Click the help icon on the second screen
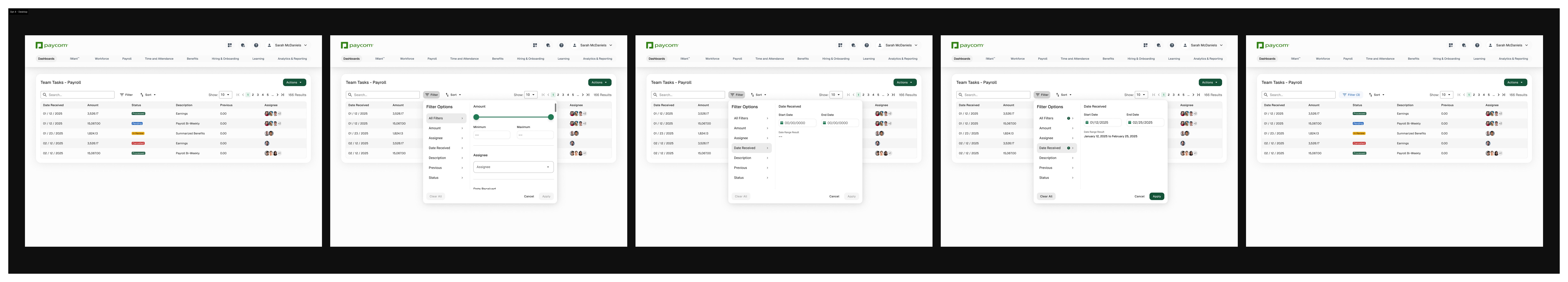1568x282 pixels. point(561,45)
